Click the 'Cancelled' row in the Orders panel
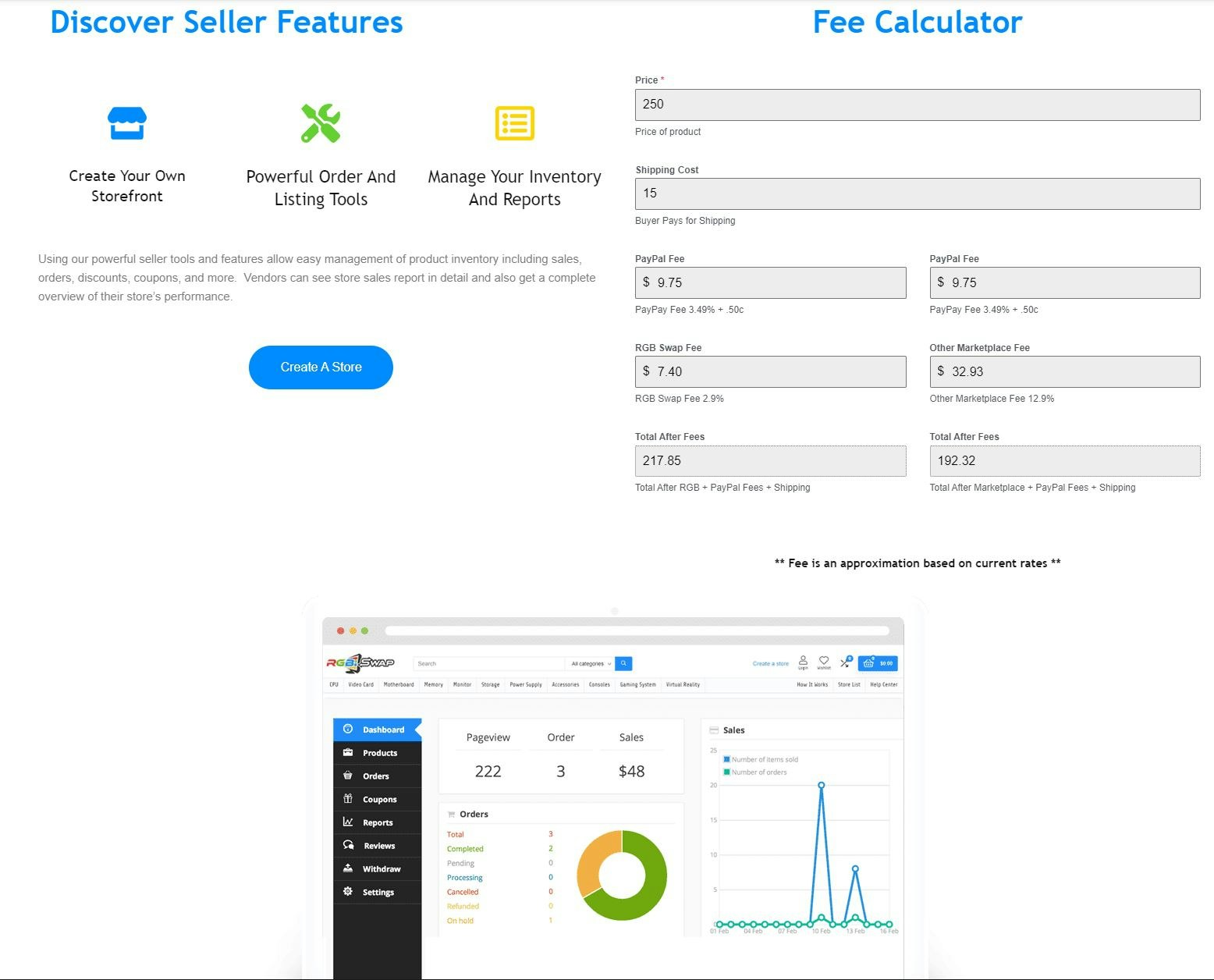This screenshot has height=980, width=1214. [x=500, y=892]
